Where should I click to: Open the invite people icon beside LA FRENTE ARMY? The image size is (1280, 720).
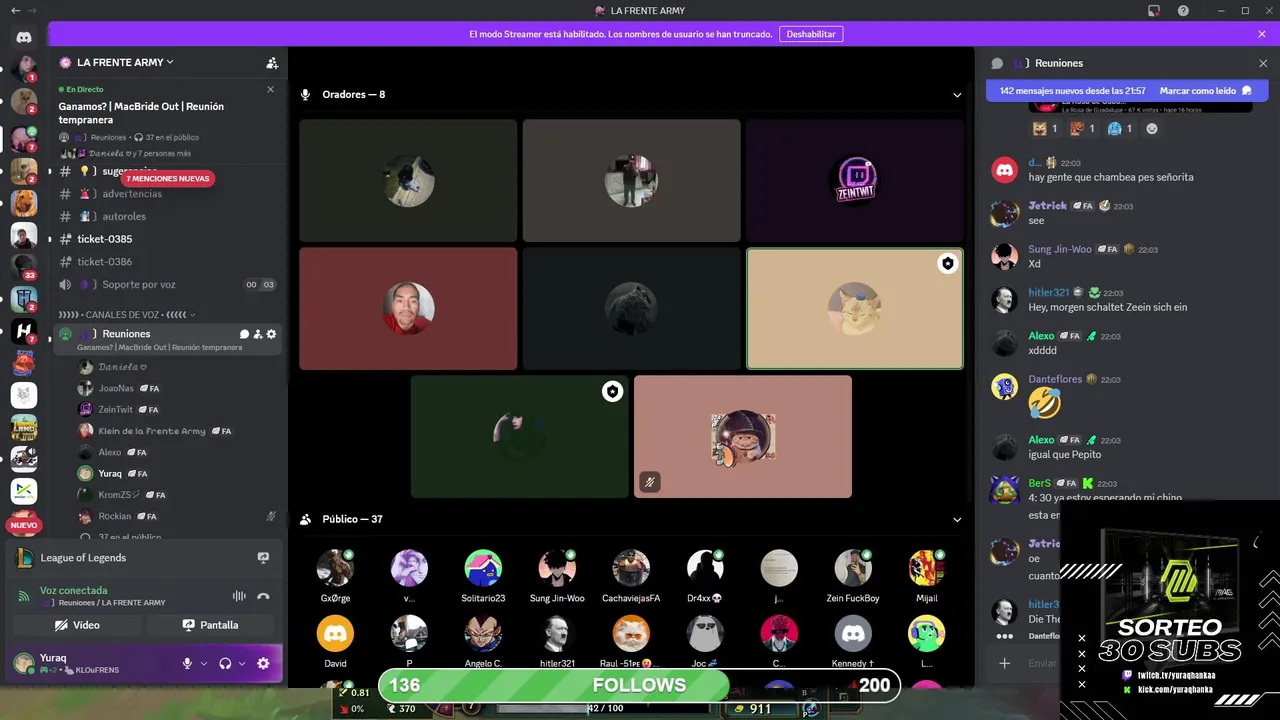pos(272,62)
